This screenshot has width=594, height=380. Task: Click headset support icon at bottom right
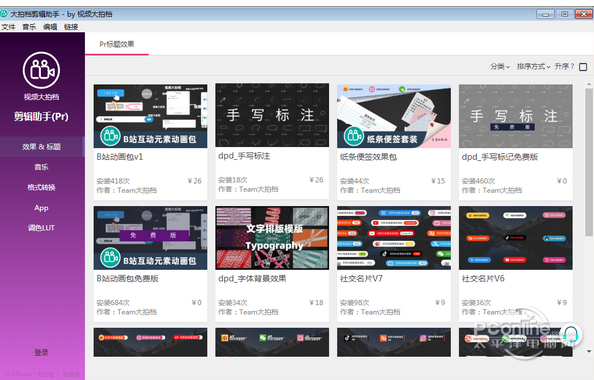click(571, 334)
